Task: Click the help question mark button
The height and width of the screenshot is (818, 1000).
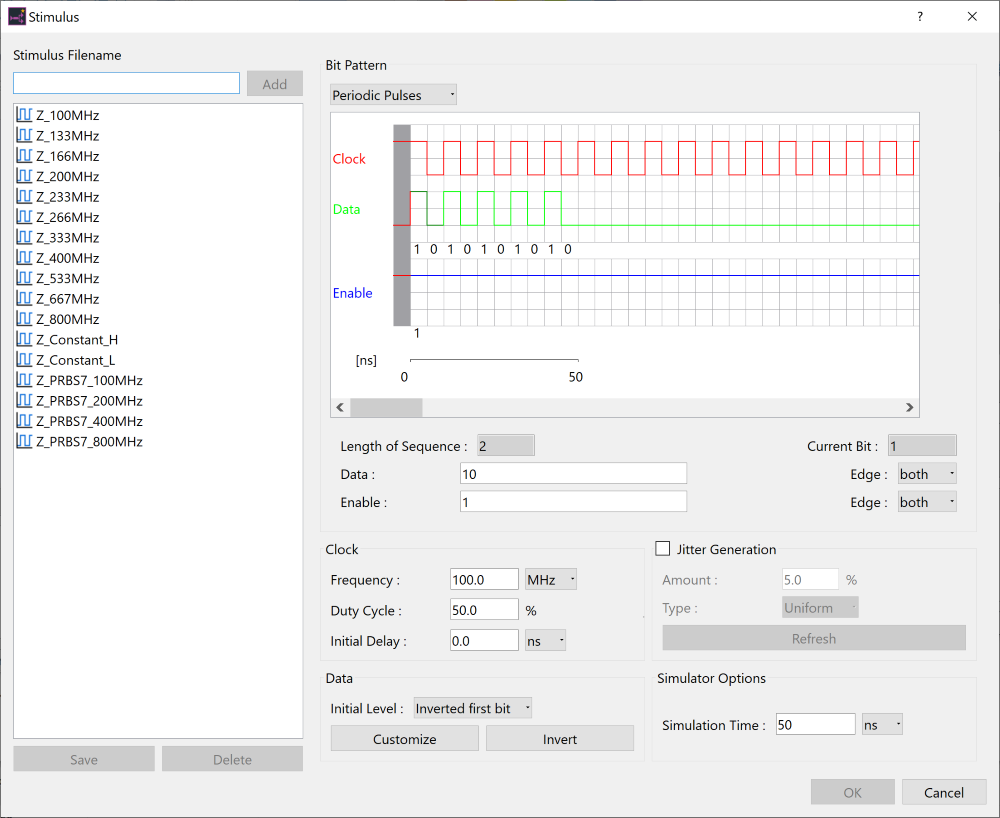Action: (x=919, y=17)
